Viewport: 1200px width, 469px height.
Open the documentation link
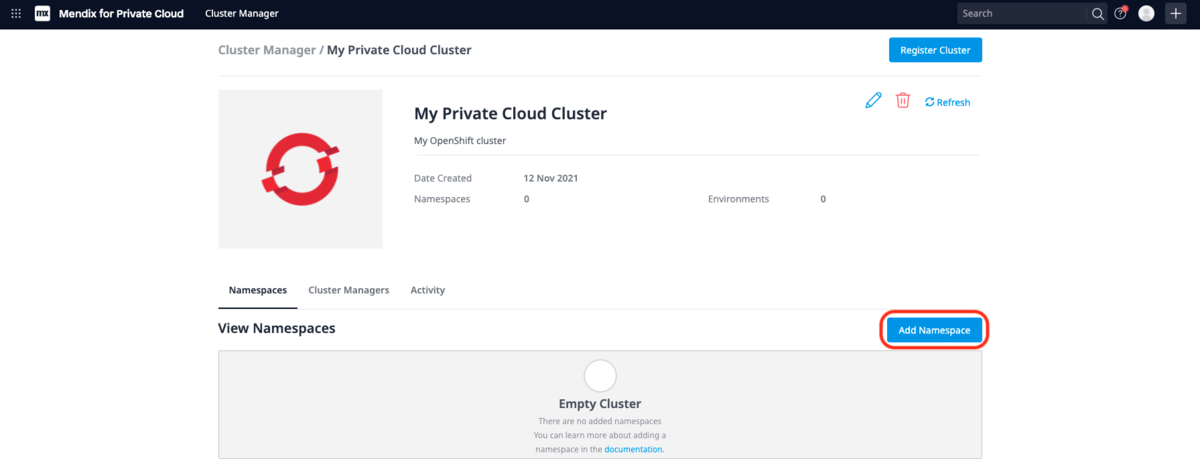633,450
